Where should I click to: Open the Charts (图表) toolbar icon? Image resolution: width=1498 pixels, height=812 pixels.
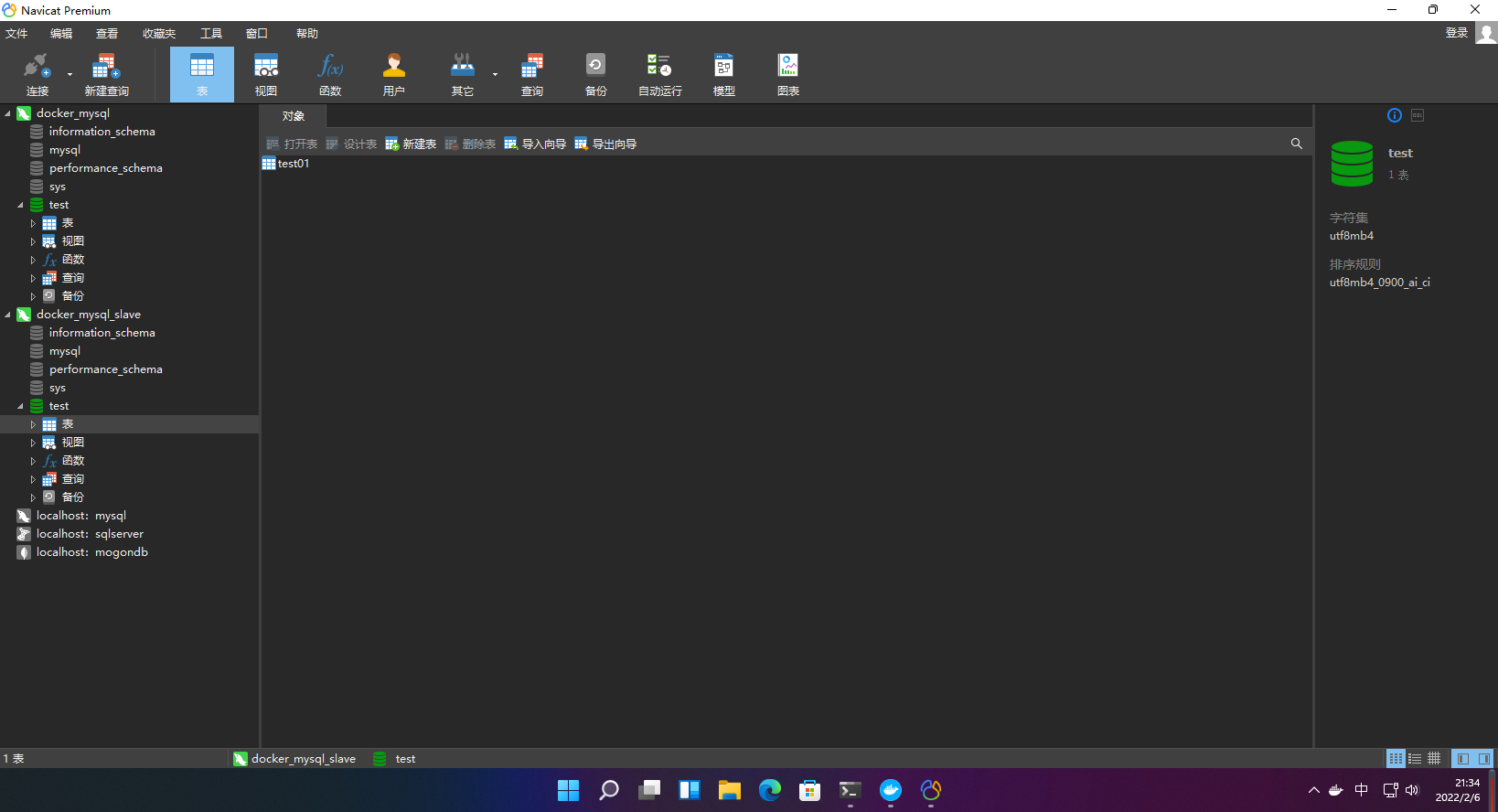pyautogui.click(x=788, y=74)
